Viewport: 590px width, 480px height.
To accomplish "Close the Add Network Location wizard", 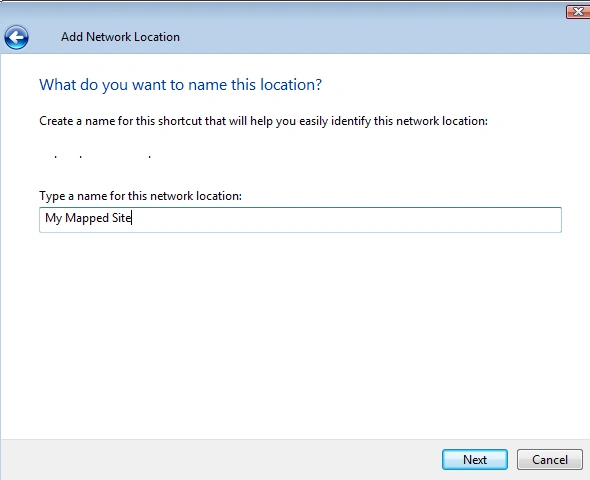I will point(578,12).
